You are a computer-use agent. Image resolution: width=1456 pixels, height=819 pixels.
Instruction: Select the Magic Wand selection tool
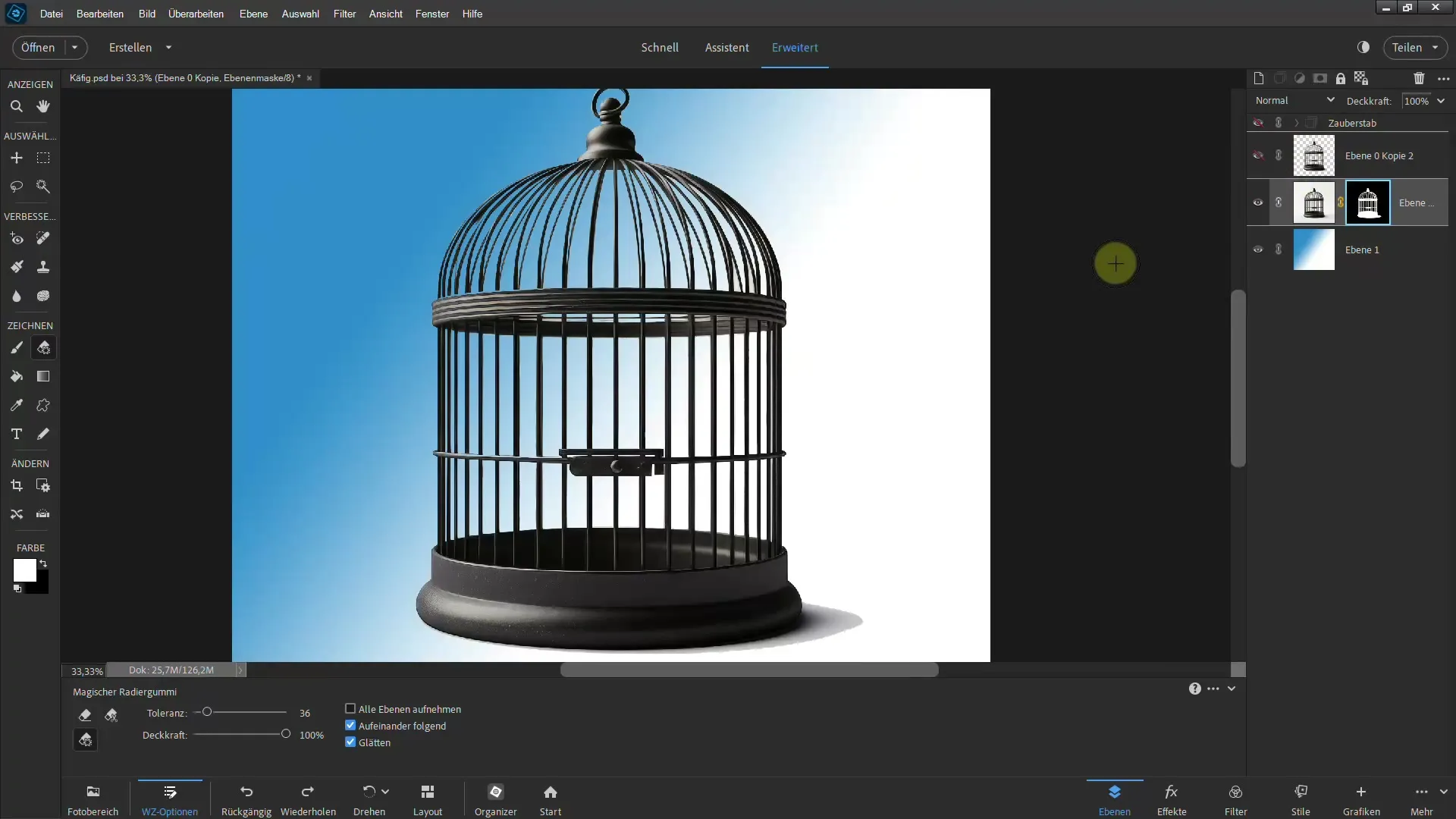(x=43, y=187)
